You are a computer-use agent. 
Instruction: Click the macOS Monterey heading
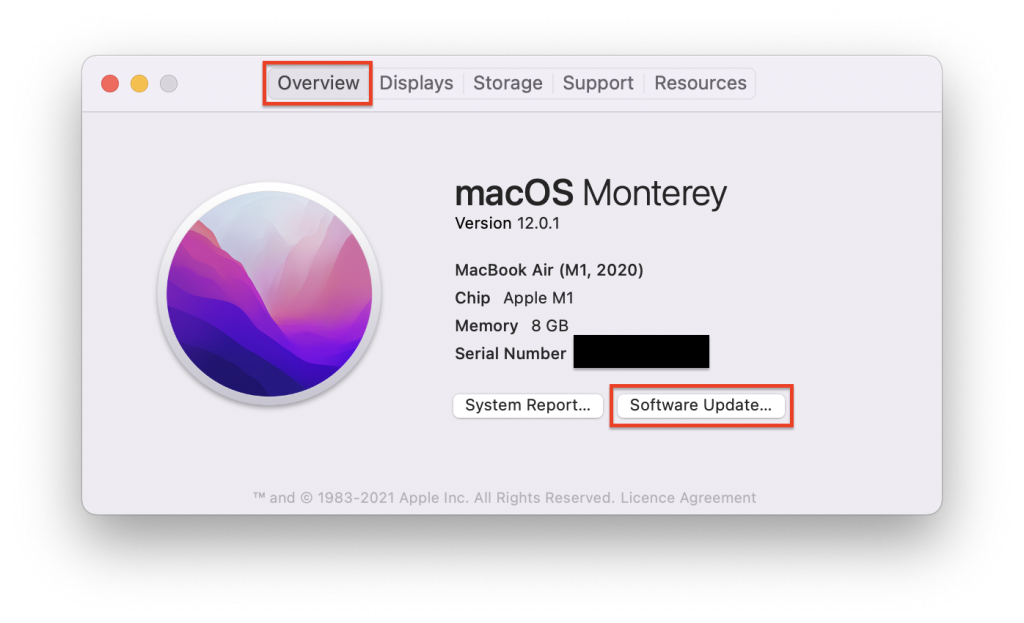pyautogui.click(x=590, y=192)
